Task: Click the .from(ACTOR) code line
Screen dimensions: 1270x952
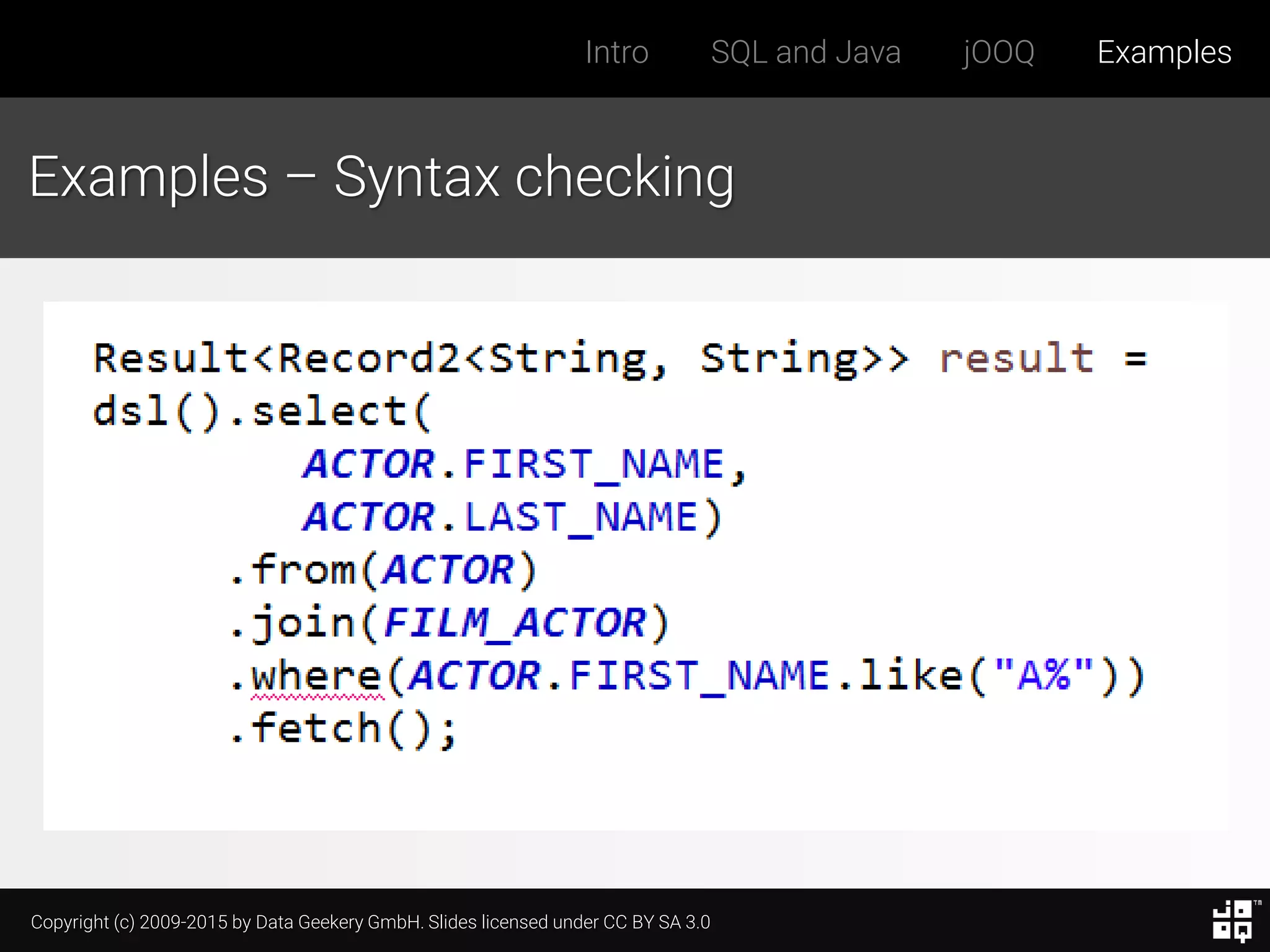Action: pyautogui.click(x=383, y=570)
